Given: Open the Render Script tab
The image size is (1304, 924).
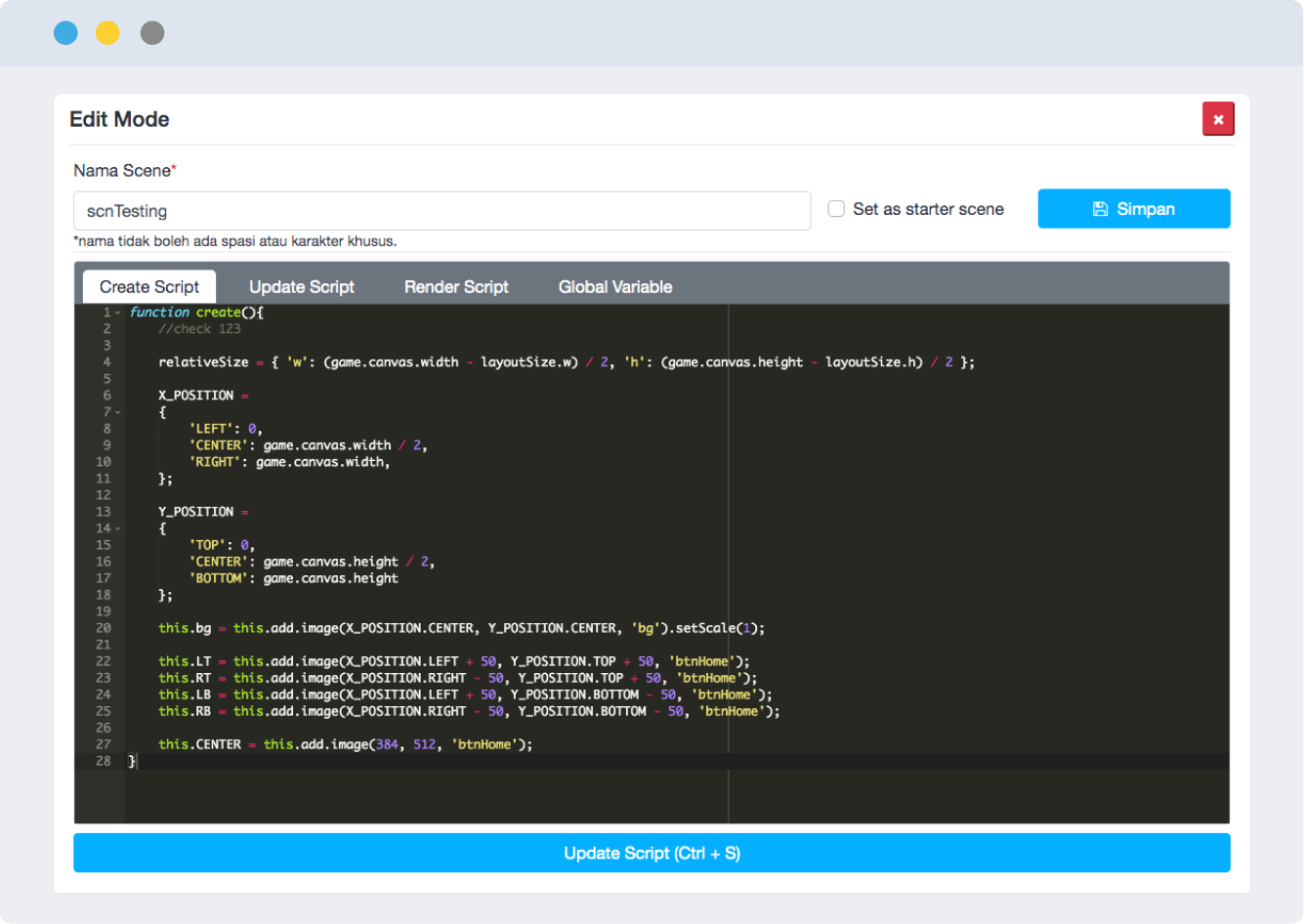Looking at the screenshot, I should click(456, 287).
